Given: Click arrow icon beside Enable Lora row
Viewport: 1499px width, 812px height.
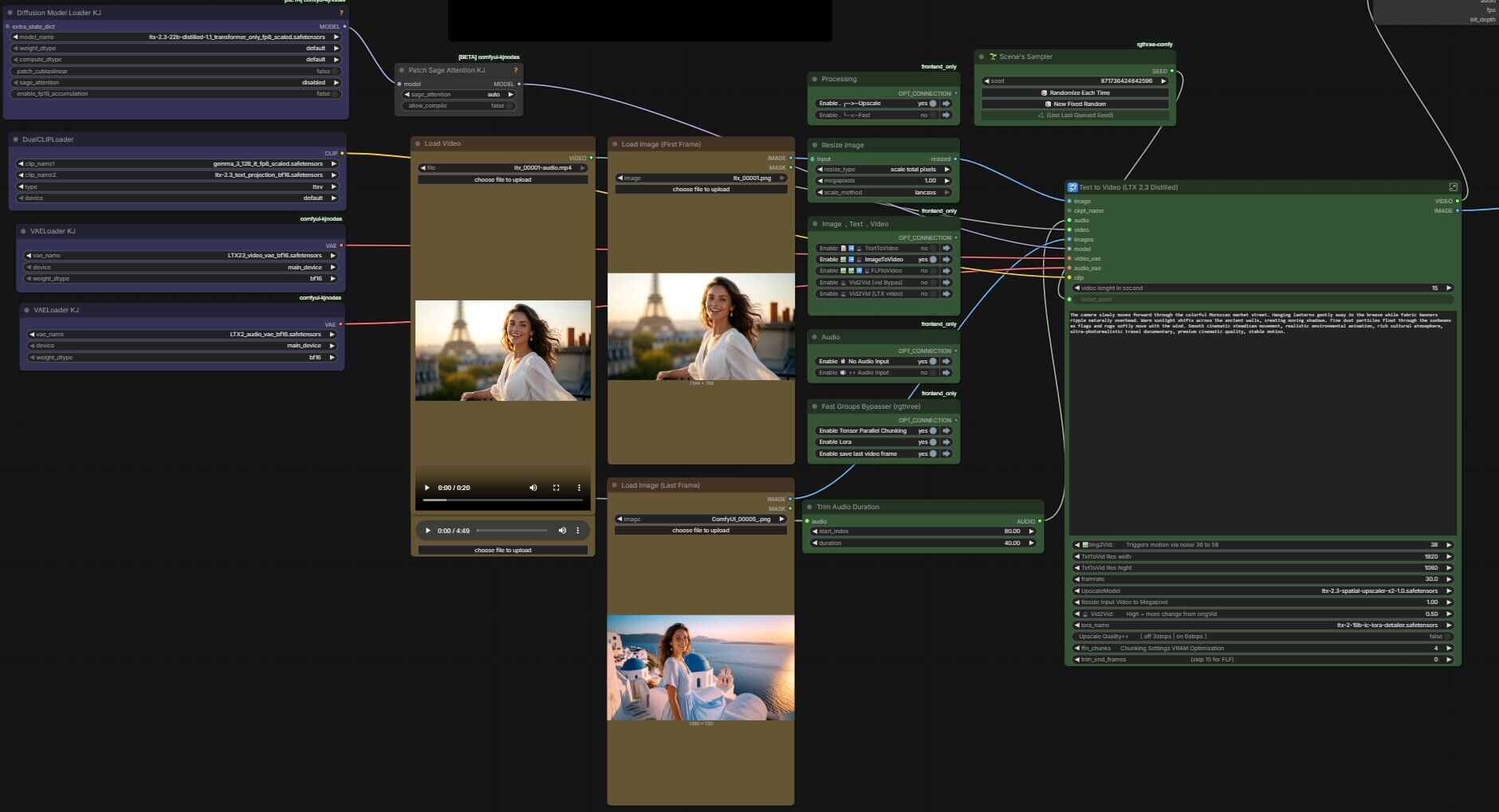Looking at the screenshot, I should [x=946, y=442].
